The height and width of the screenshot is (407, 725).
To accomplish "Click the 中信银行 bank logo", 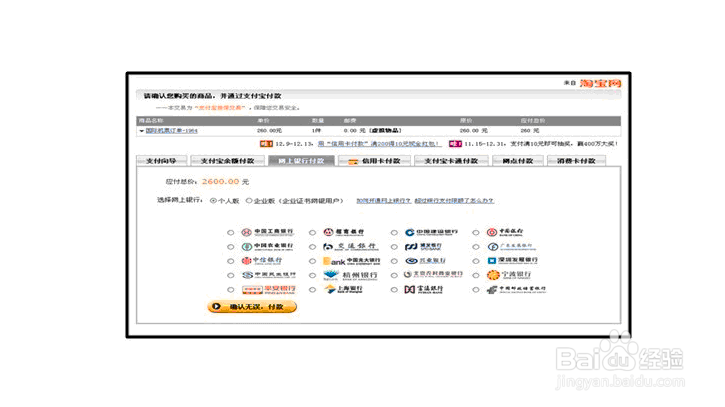I will tap(262, 260).
